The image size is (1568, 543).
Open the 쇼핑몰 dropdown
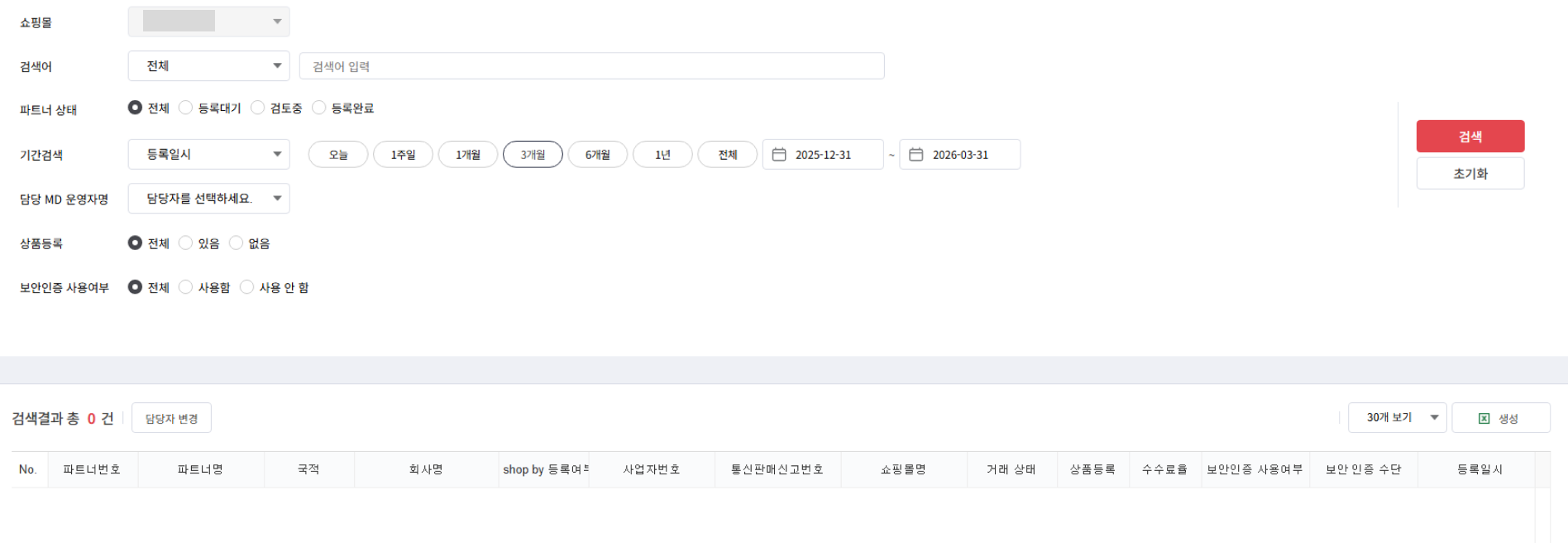208,22
